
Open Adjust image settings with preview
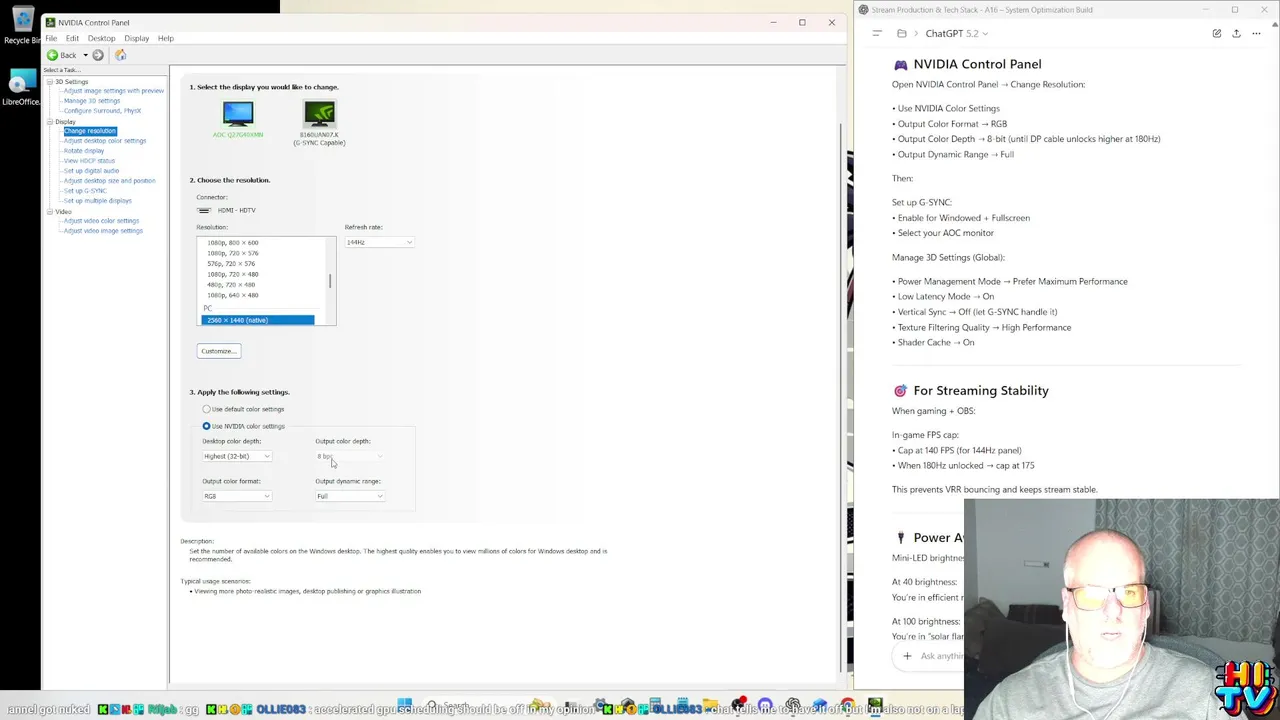(113, 91)
